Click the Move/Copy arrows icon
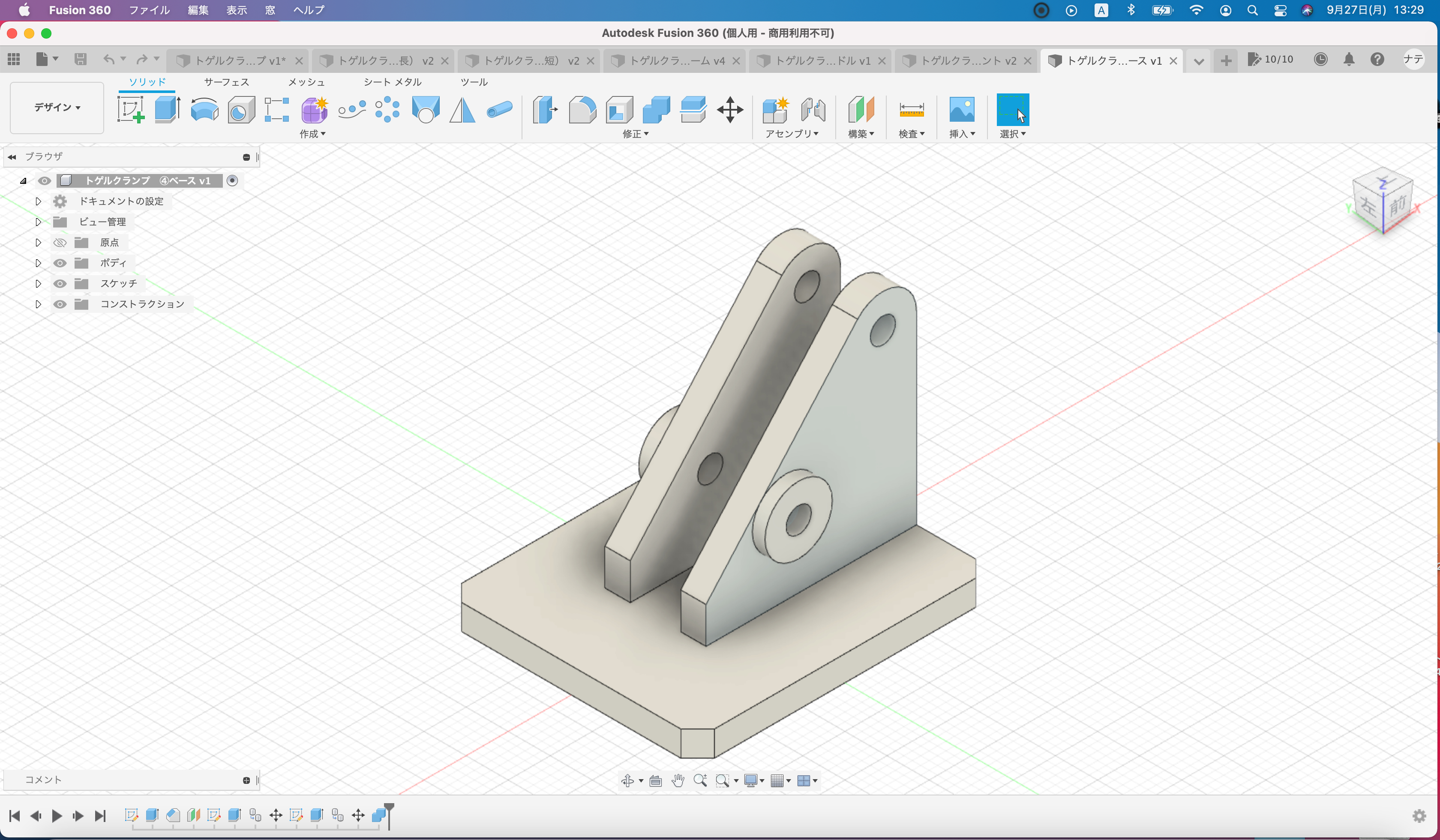Screen dimensions: 1440x840 (x=730, y=109)
